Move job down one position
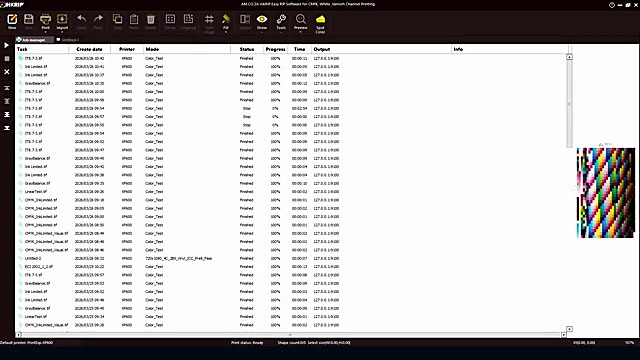This screenshot has height=360, width=640. pos(7,115)
